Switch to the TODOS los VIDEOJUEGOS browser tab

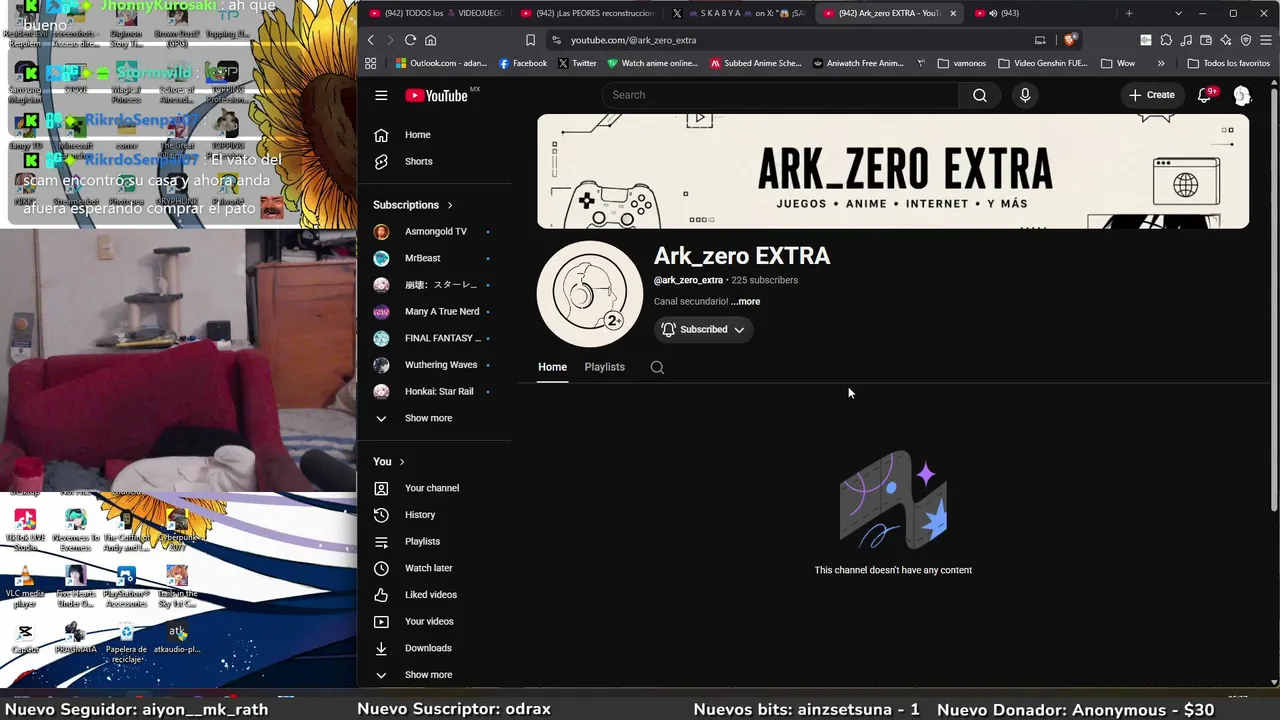(437, 13)
